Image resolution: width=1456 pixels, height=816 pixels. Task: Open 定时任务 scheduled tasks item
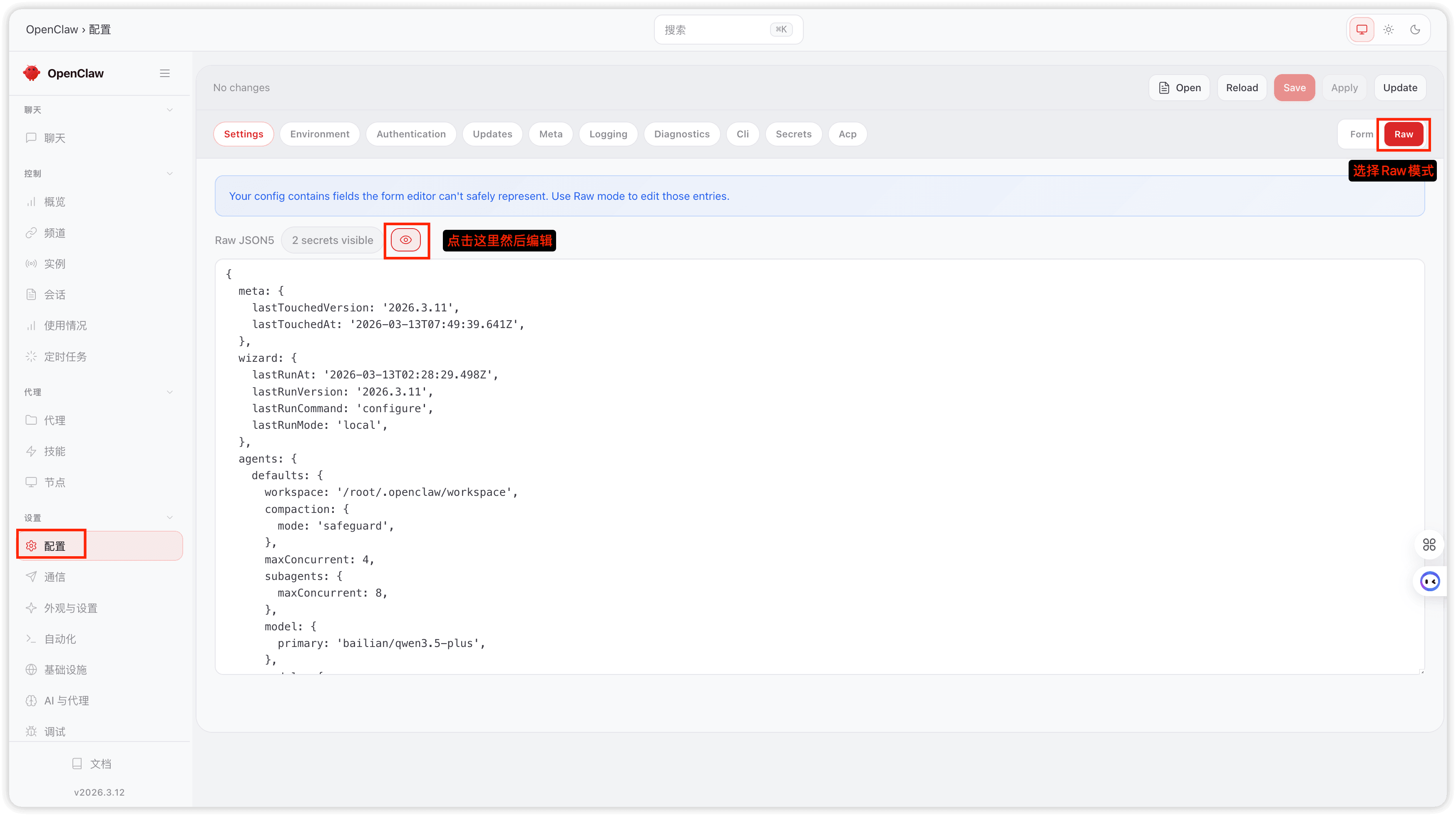(x=65, y=356)
